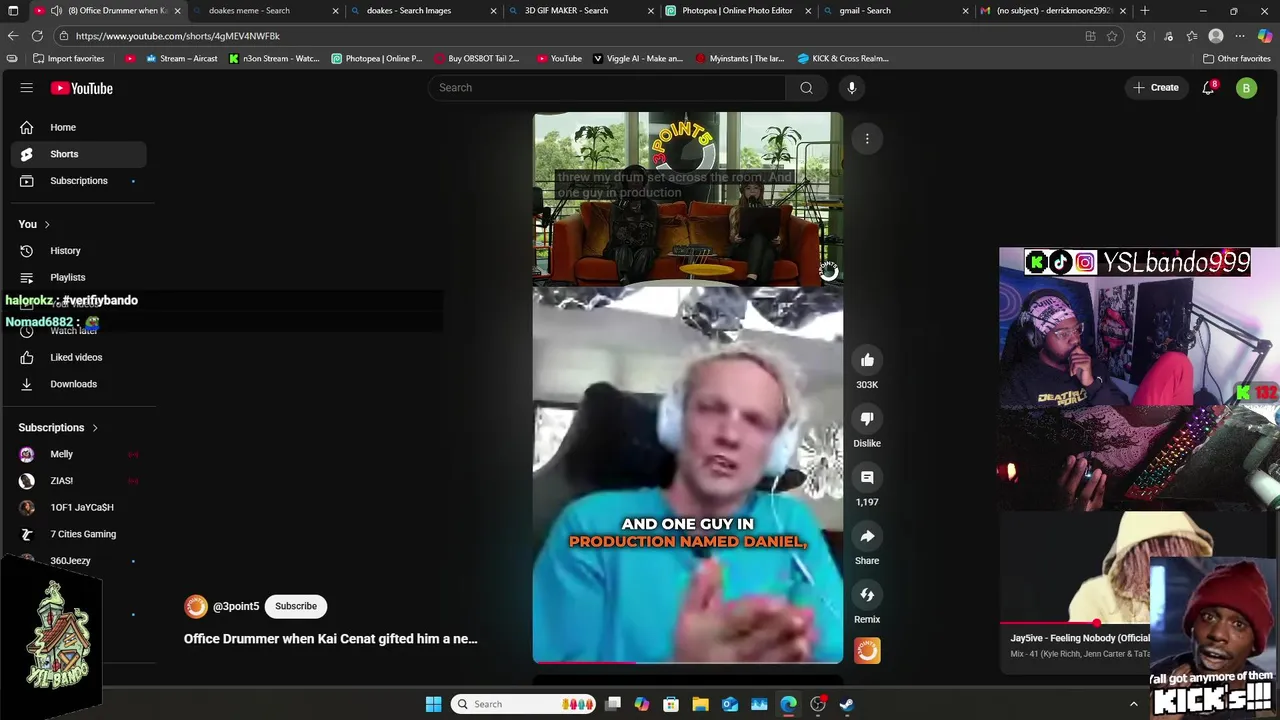Screen dimensions: 1280x720
Task: Expand the You section chevron
Action: [47, 225]
